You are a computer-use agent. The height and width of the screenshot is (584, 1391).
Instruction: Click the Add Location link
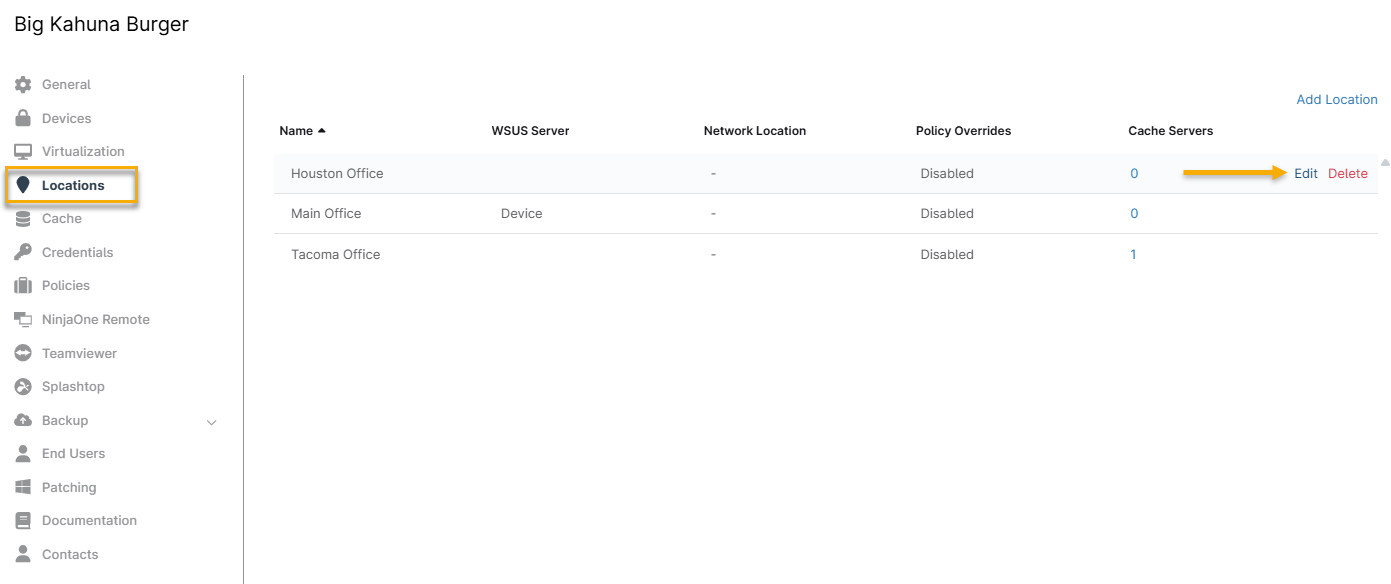pos(1336,100)
